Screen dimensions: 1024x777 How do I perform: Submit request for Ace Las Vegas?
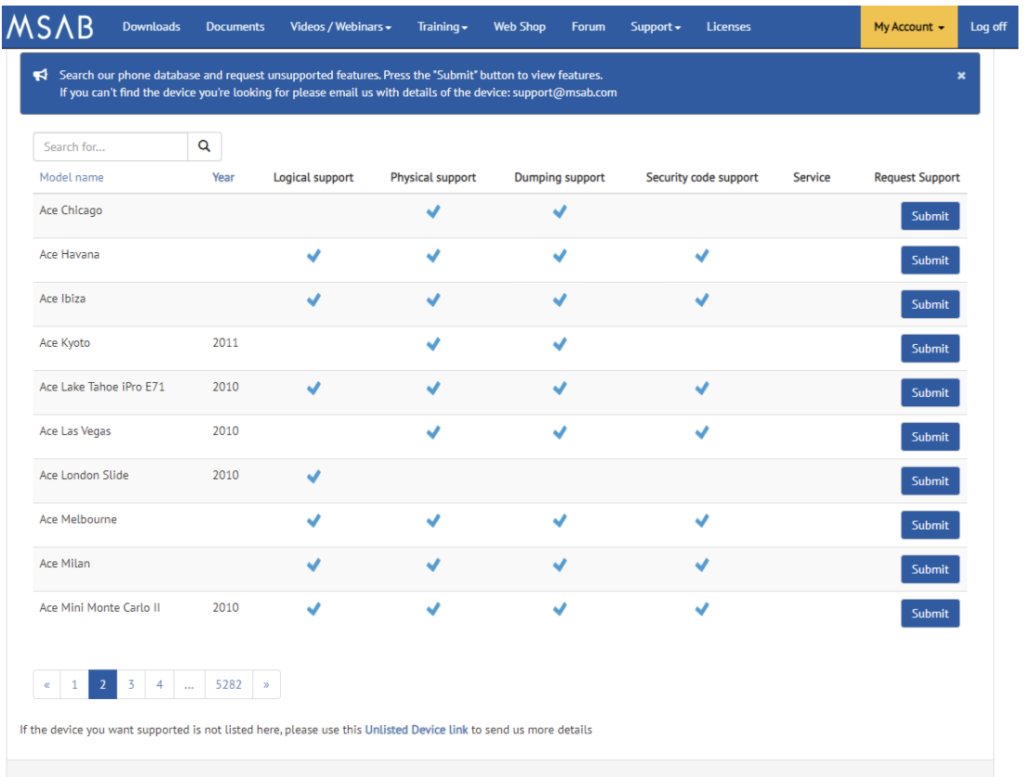tap(930, 437)
